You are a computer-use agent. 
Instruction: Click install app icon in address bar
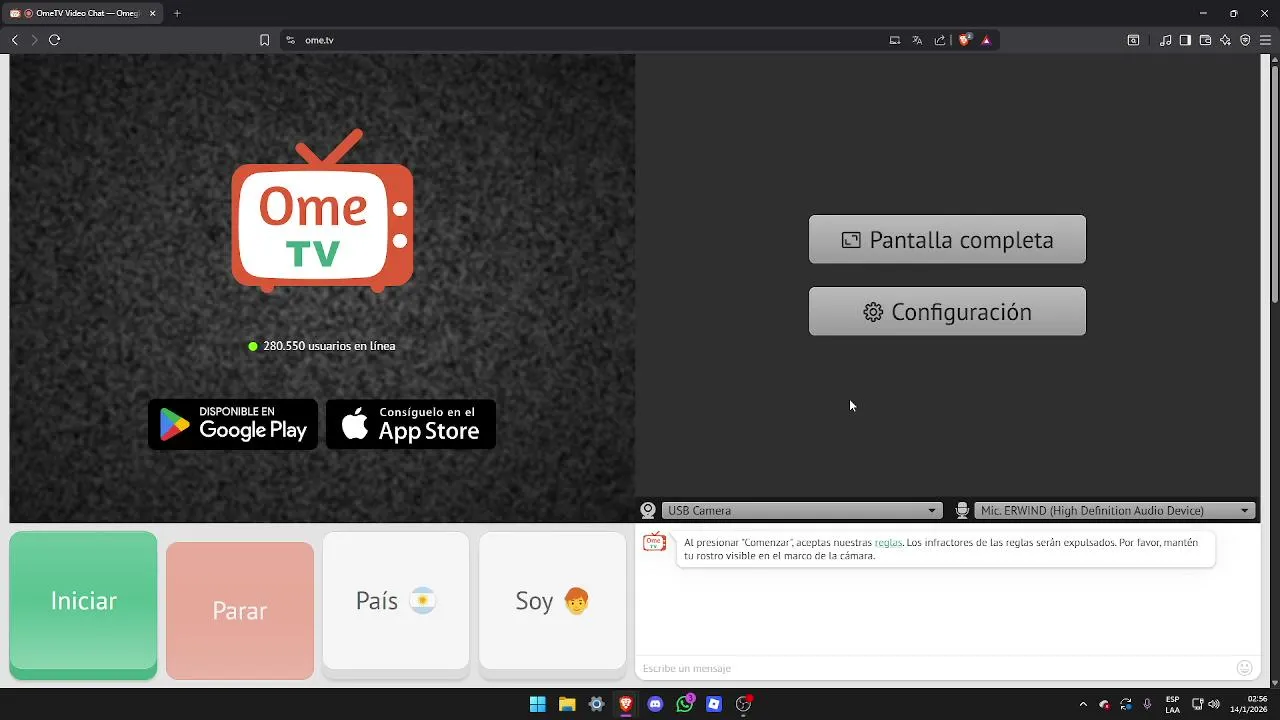pos(895,40)
